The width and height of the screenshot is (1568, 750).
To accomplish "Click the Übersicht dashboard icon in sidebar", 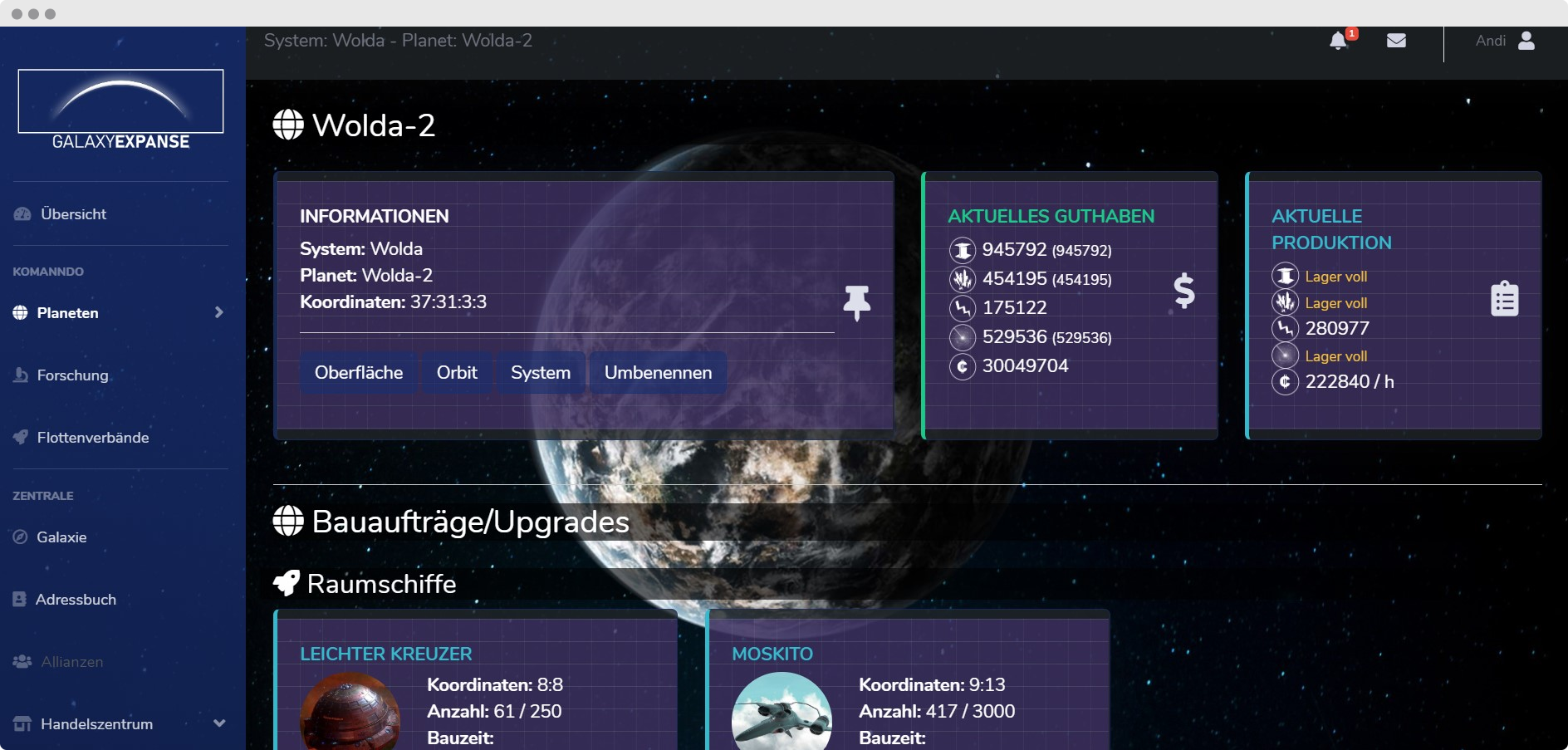I will [x=22, y=214].
